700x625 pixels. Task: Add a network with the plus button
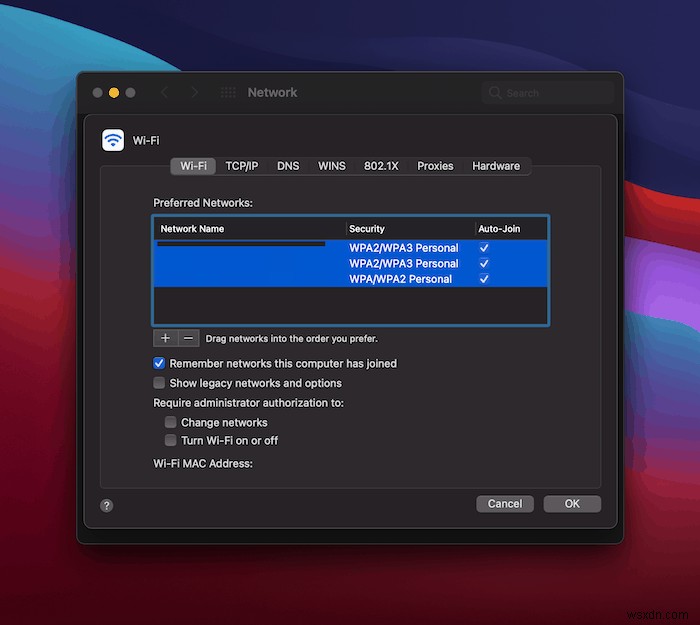pyautogui.click(x=165, y=338)
